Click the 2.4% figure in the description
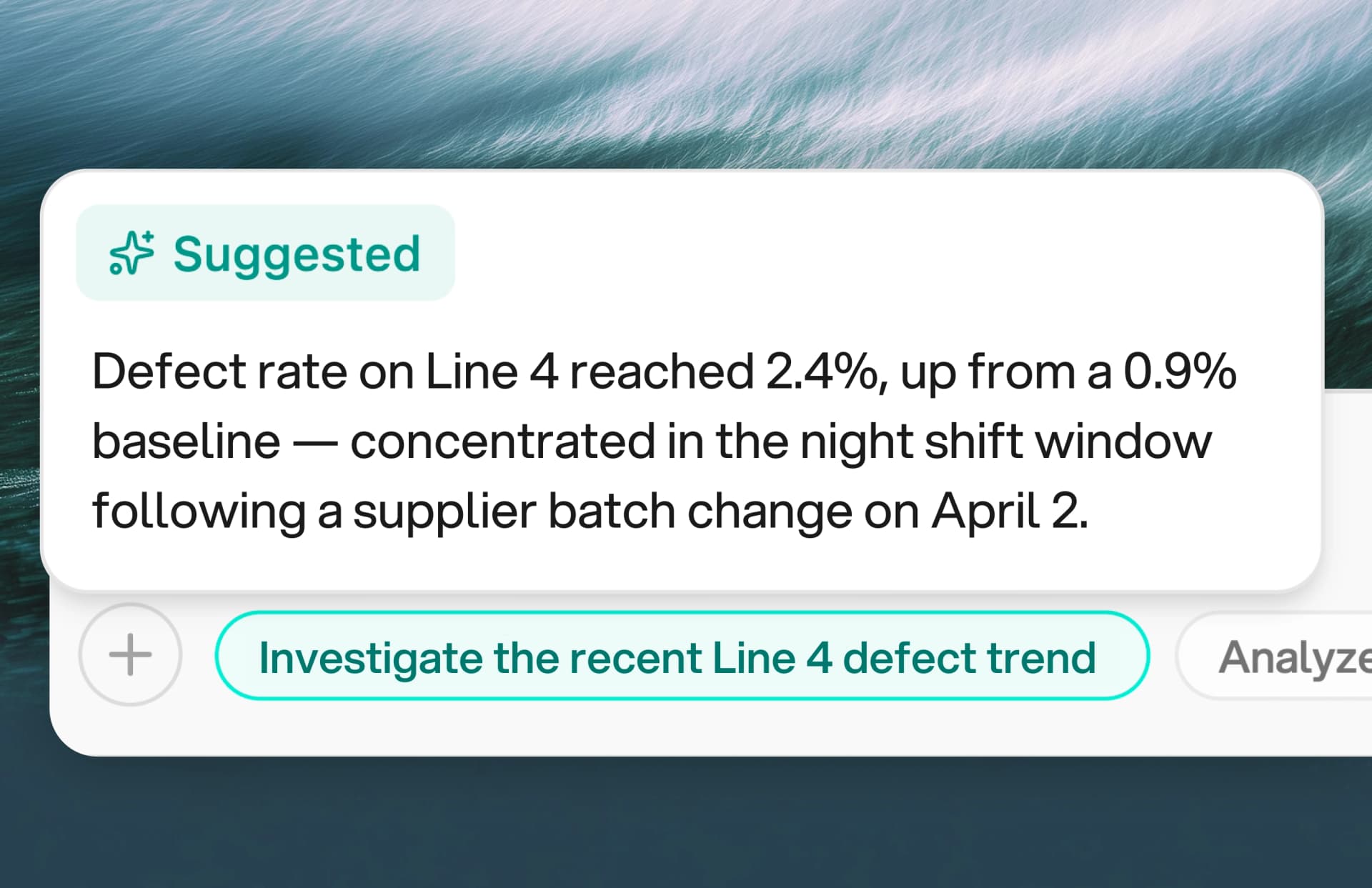The image size is (1372, 888). tap(822, 371)
